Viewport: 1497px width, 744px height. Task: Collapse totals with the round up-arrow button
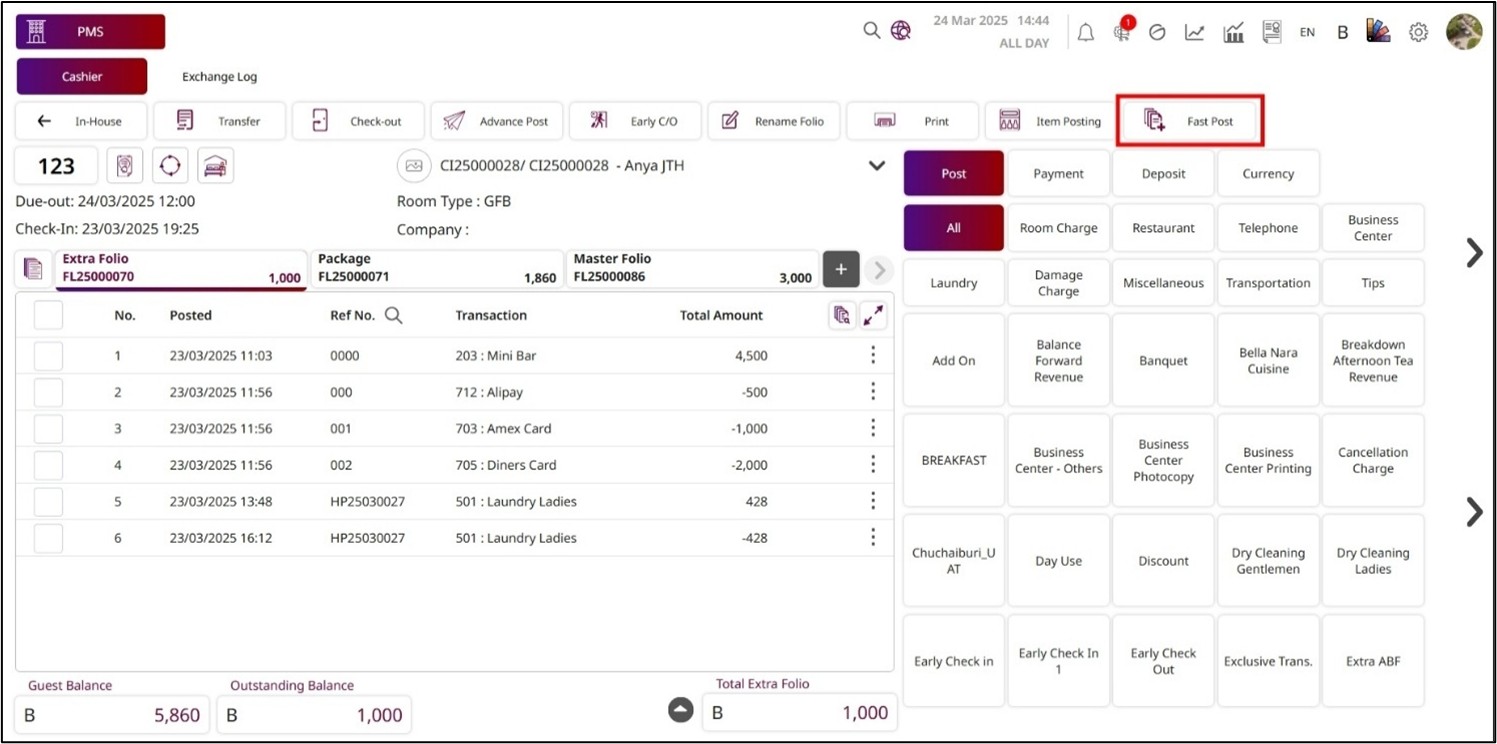click(x=680, y=710)
